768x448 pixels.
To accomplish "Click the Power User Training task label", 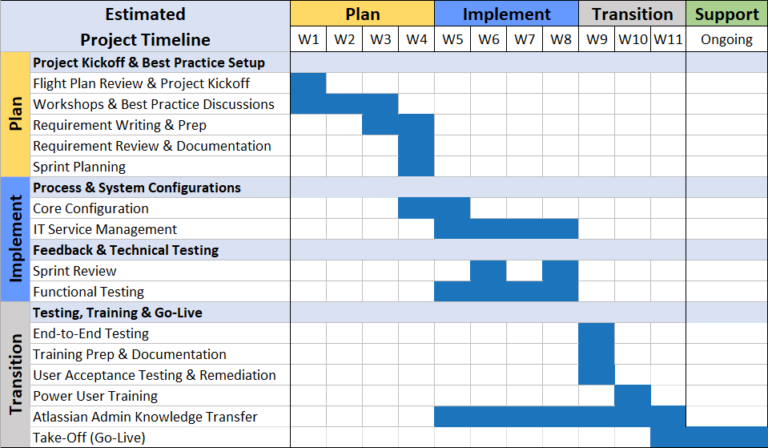I will click(96, 396).
